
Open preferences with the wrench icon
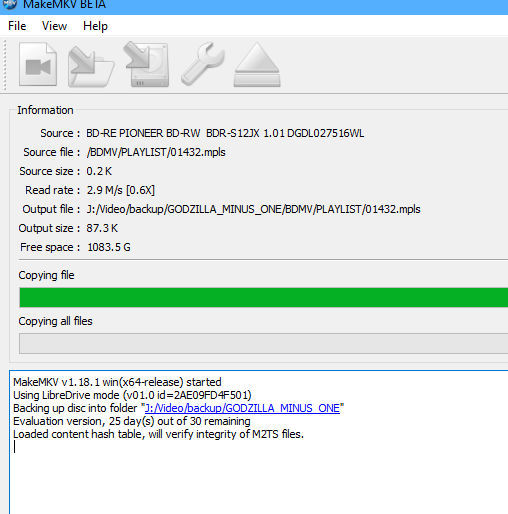click(x=203, y=63)
